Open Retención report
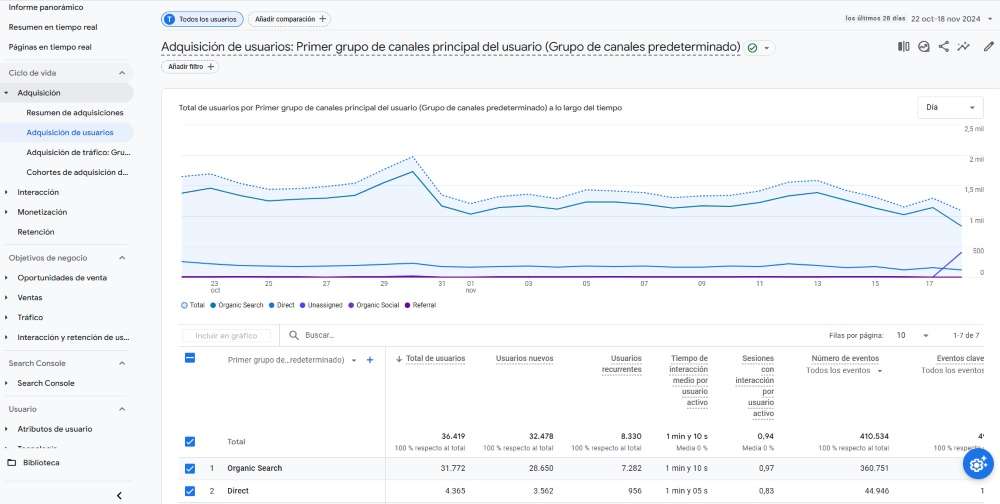1000x504 pixels. pyautogui.click(x=36, y=232)
